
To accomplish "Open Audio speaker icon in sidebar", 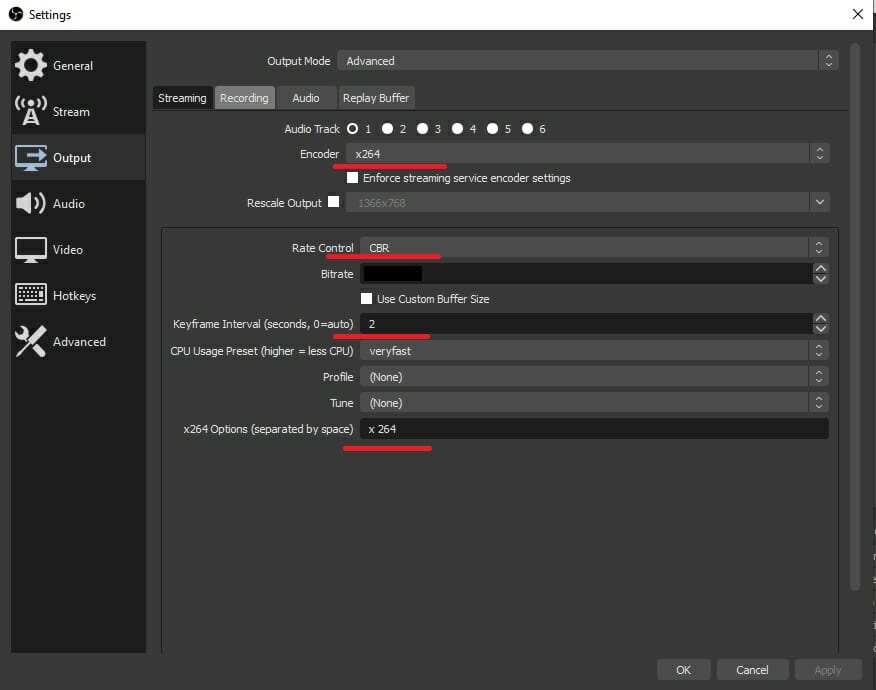I will 31,203.
